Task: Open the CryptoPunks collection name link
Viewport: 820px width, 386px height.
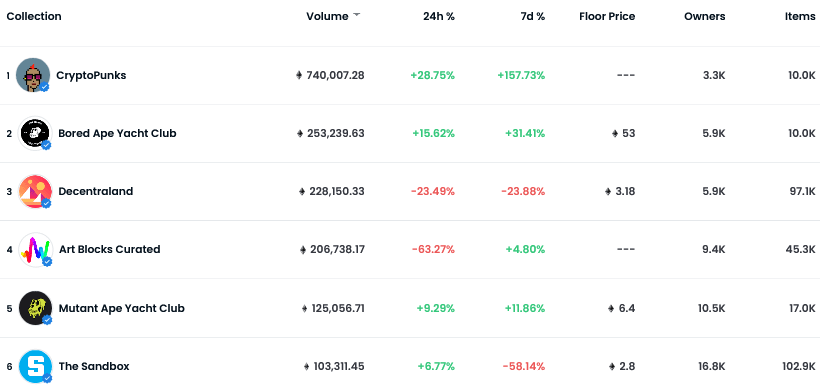Action: point(91,75)
